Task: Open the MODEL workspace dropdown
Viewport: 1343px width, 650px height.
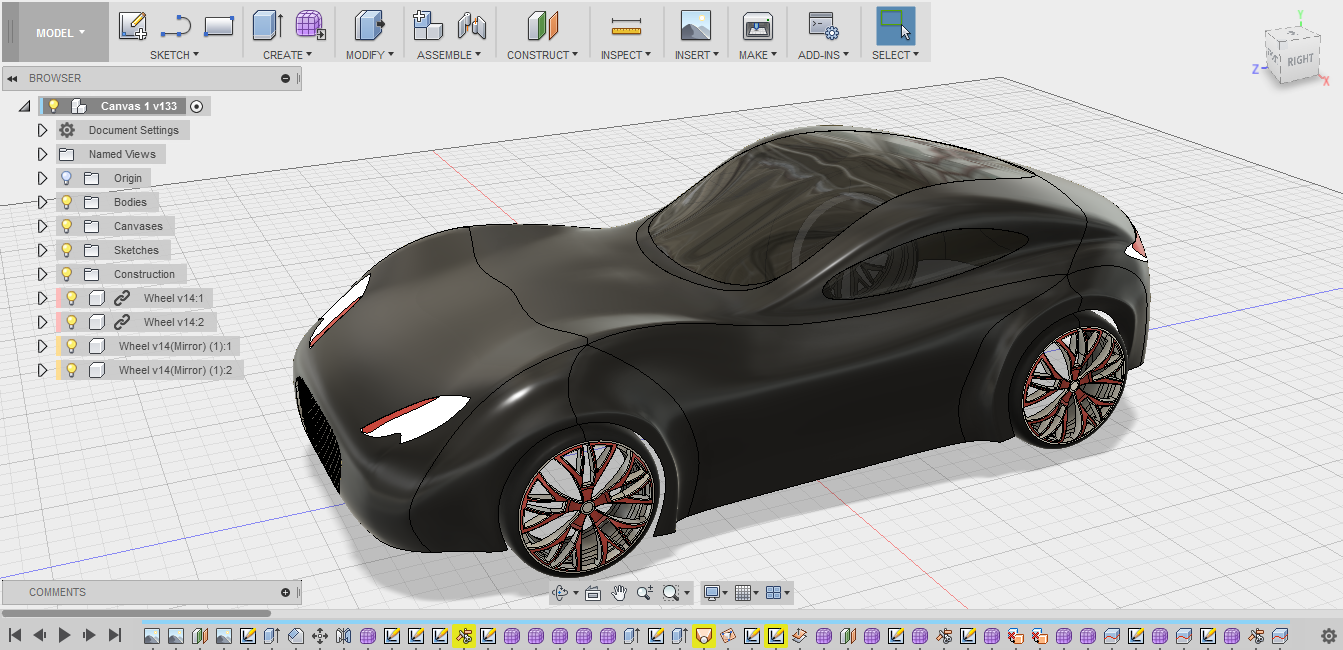Action: (60, 33)
